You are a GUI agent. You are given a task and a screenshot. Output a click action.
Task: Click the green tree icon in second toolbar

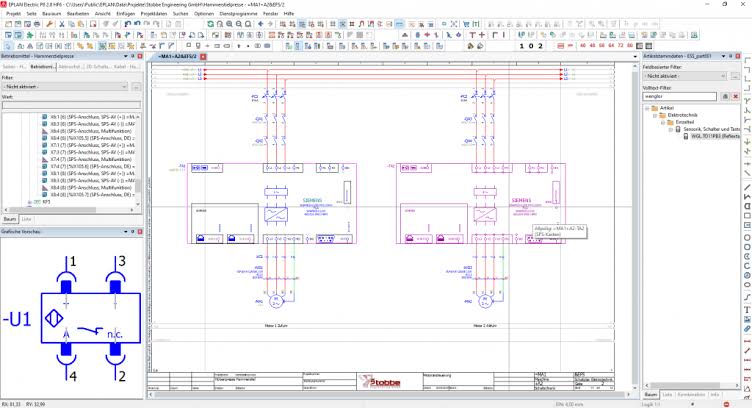point(30,35)
